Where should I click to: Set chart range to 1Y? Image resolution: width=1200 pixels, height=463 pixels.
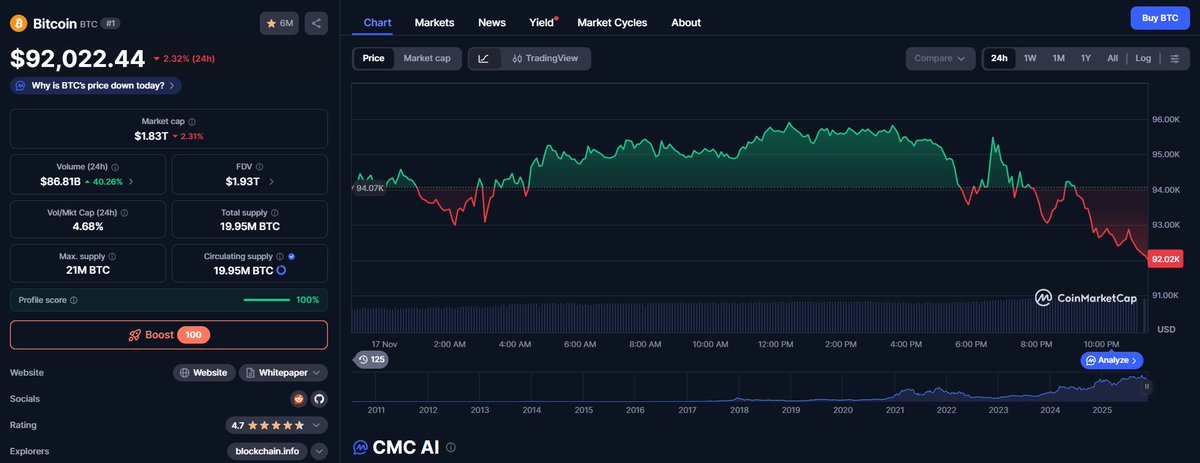click(x=1085, y=58)
